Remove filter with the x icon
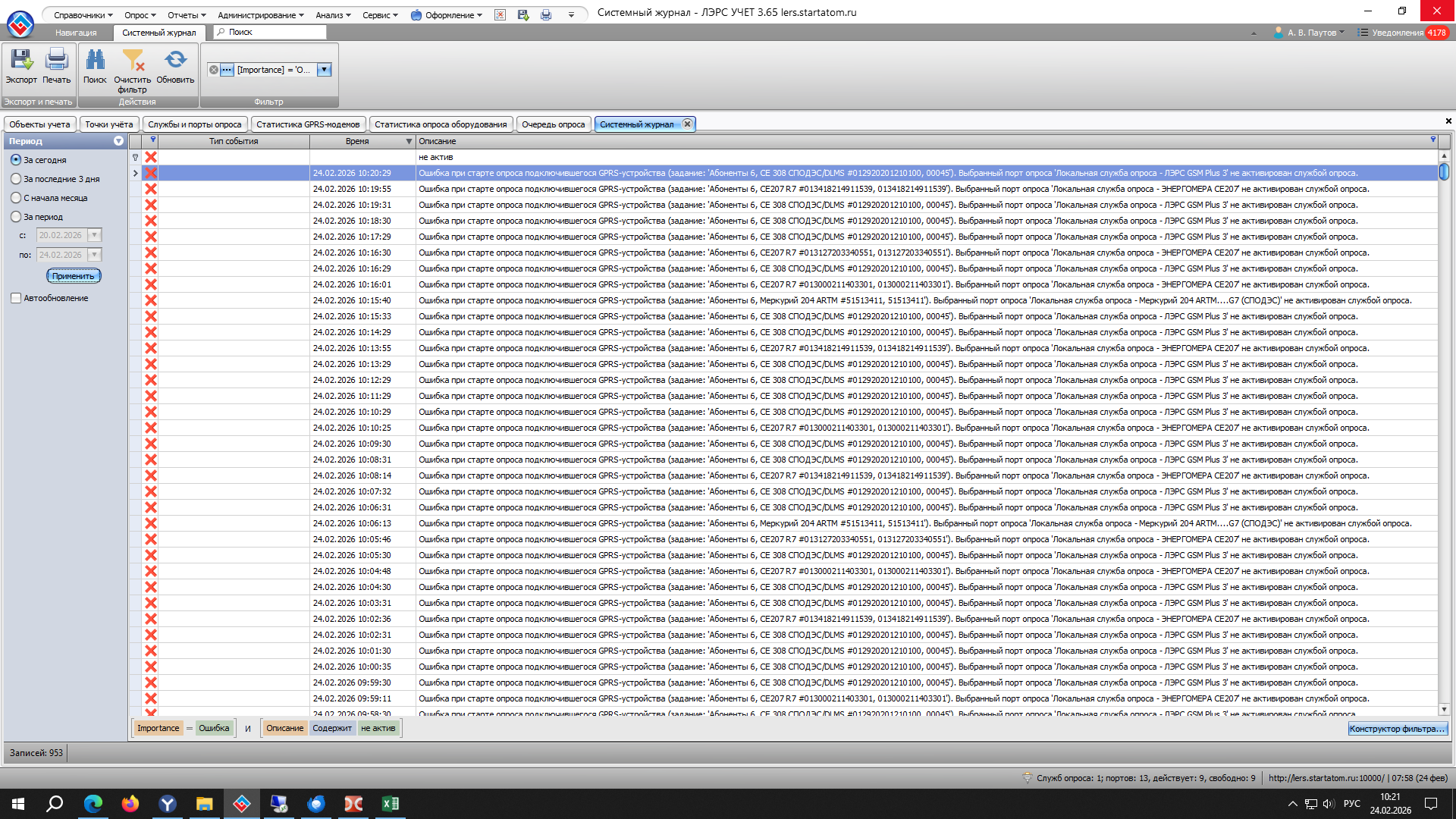 (214, 70)
